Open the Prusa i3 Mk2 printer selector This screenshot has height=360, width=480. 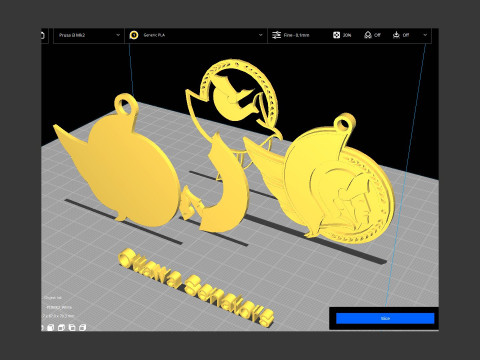click(89, 35)
